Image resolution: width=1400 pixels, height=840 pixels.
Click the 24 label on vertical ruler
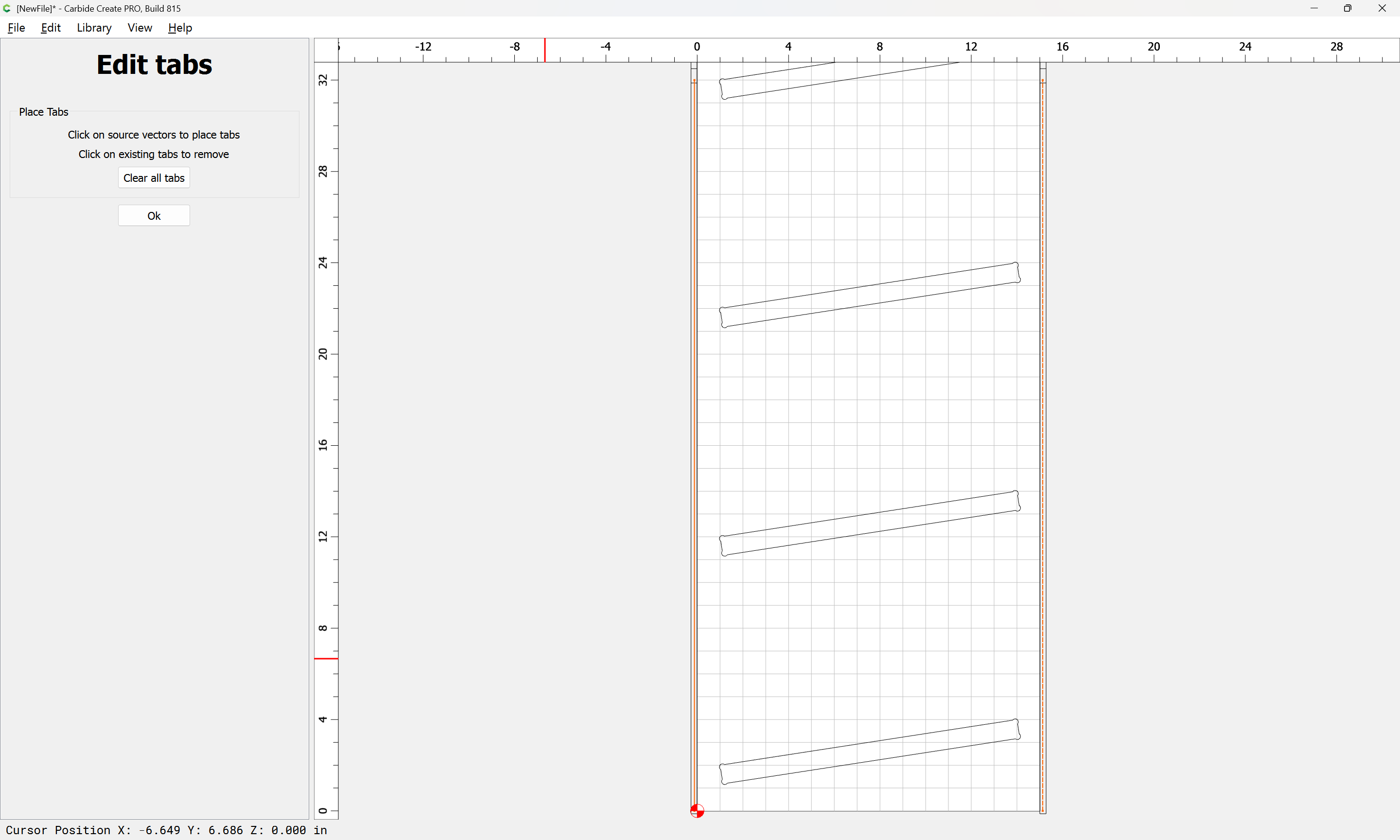click(323, 262)
